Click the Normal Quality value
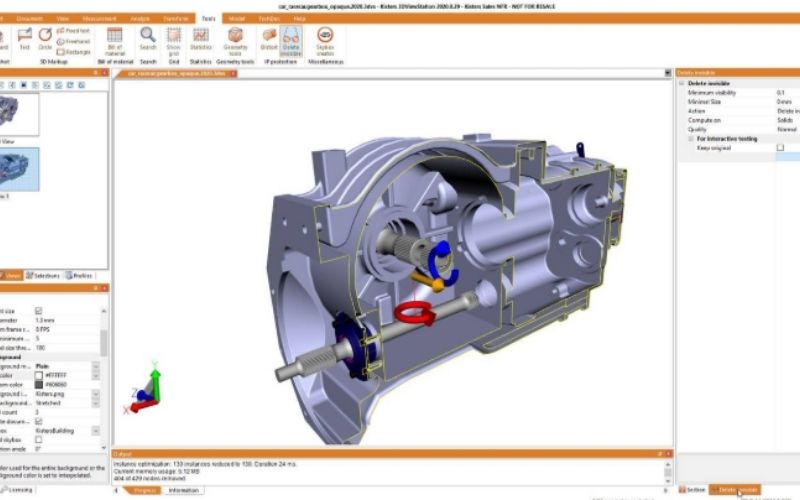Viewport: 800px width, 500px height. [x=787, y=130]
